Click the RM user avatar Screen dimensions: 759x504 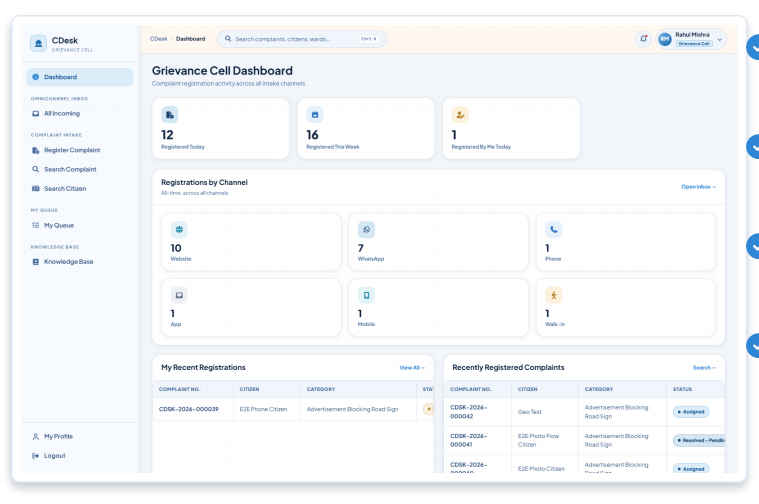[x=665, y=39]
